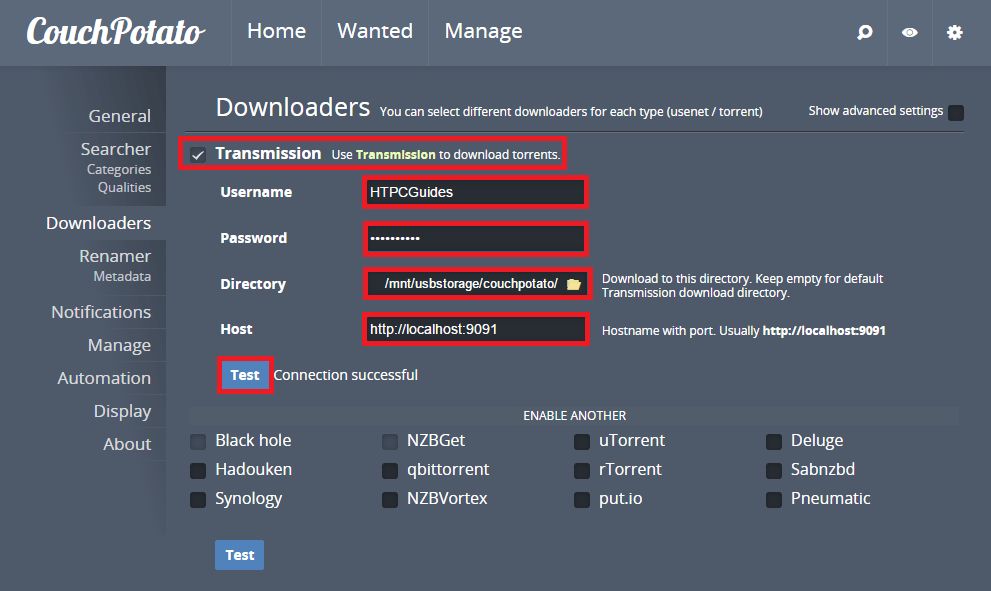
Task: Click the eye icon in header
Action: (x=909, y=33)
